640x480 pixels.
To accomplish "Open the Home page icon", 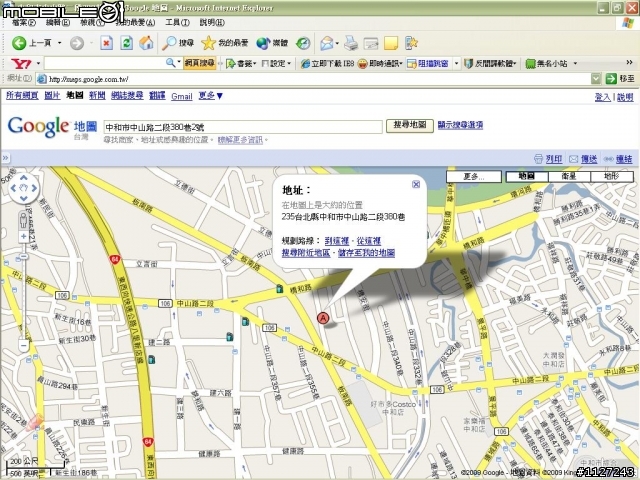I will tap(146, 43).
